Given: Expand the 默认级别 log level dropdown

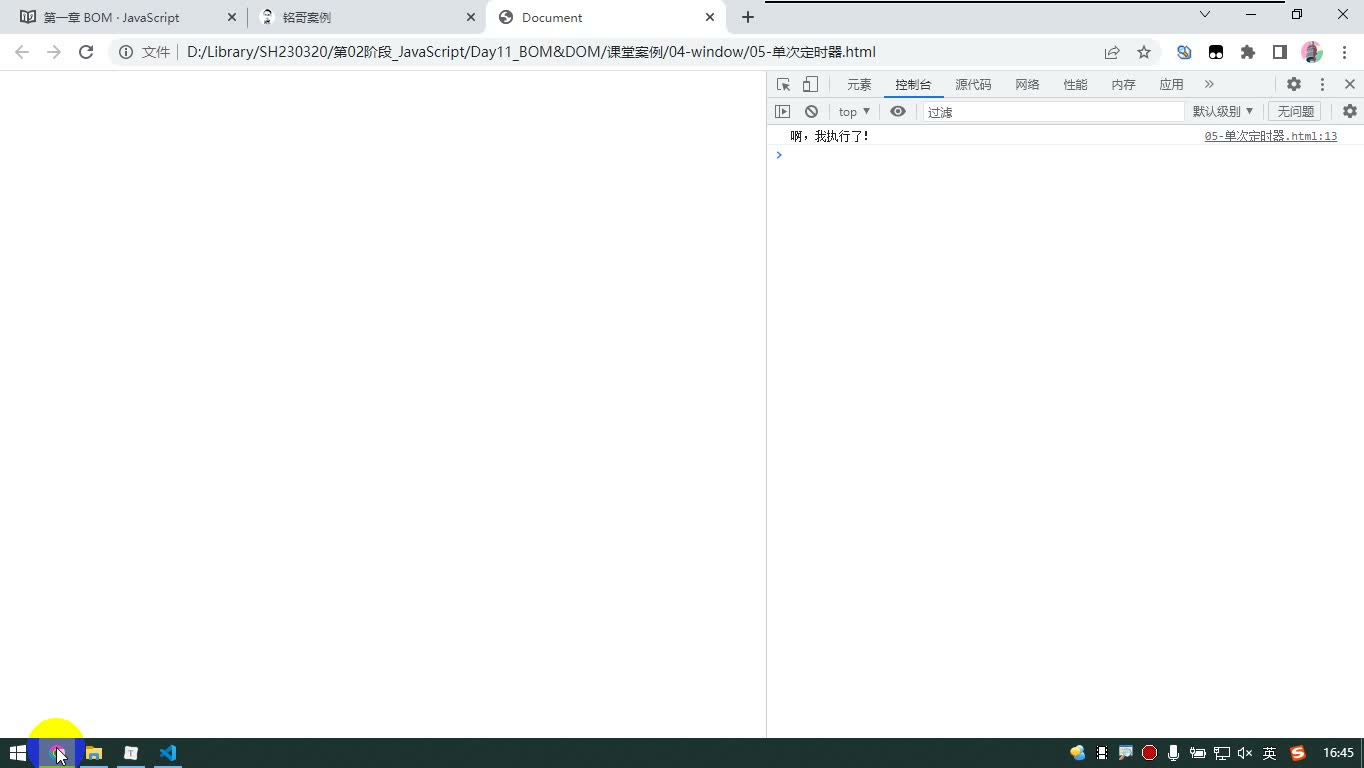Looking at the screenshot, I should 1222,112.
